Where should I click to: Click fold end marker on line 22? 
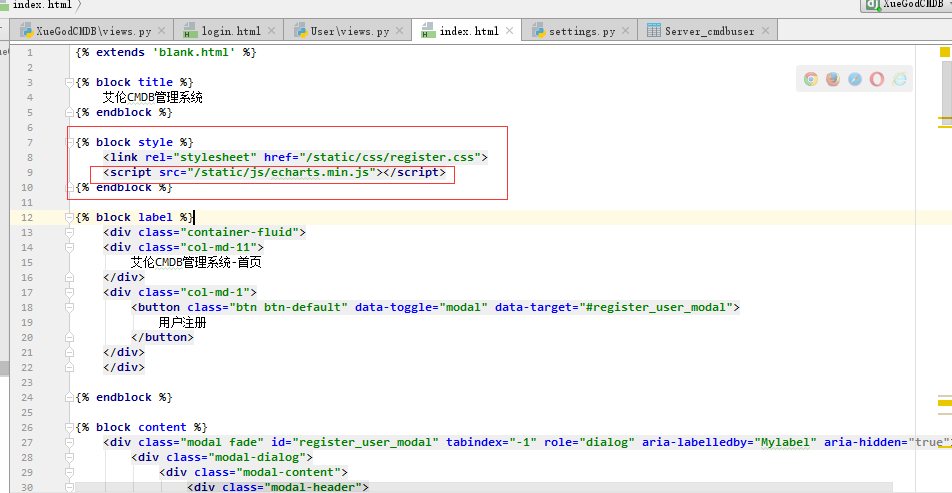pyautogui.click(x=69, y=367)
